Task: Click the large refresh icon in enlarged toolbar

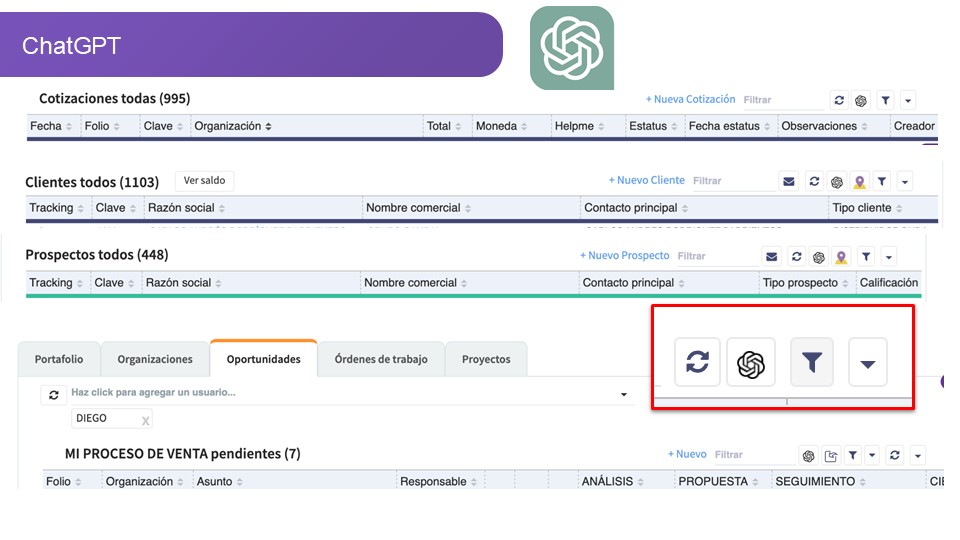Action: (x=697, y=362)
